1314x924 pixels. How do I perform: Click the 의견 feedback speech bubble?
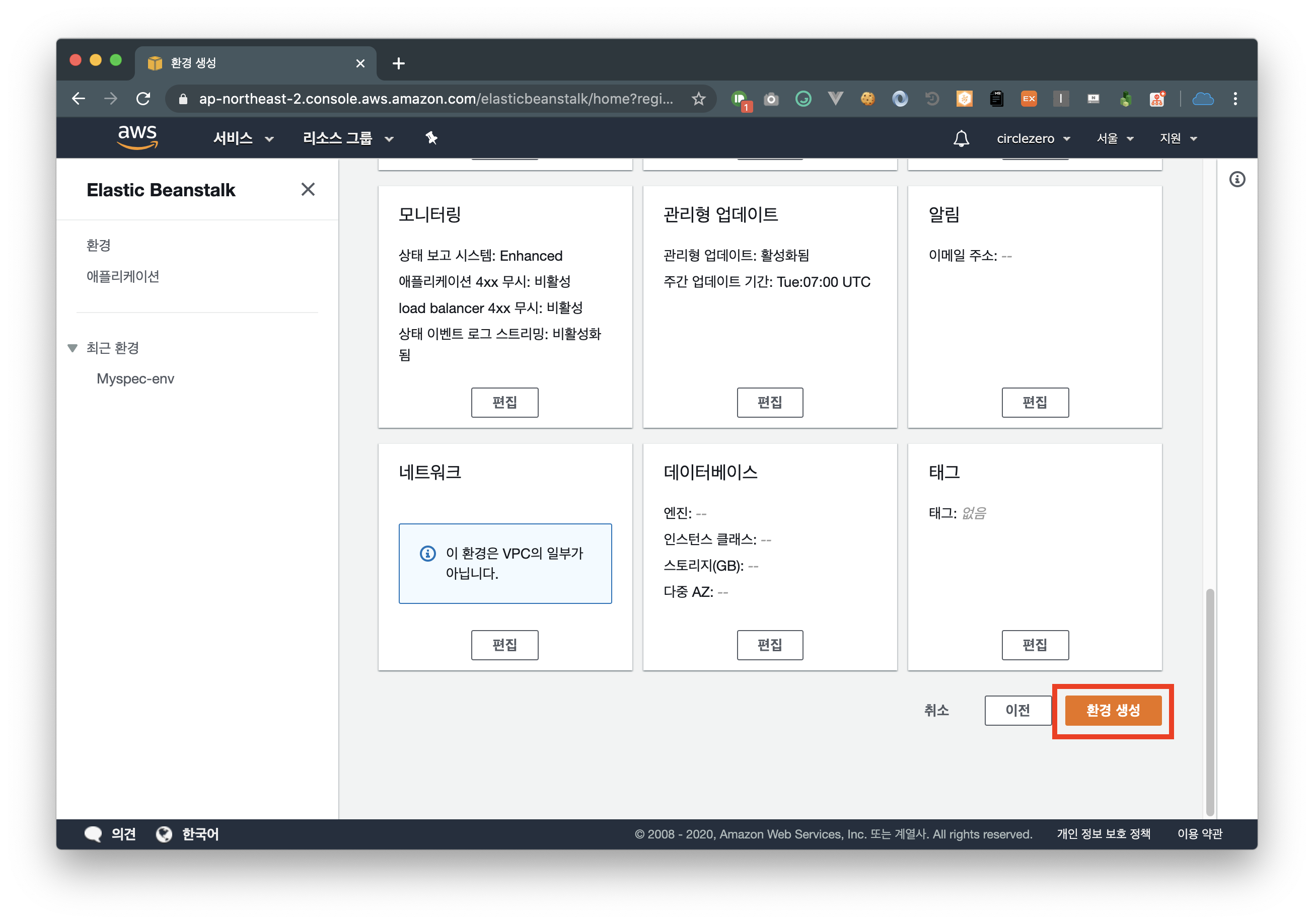(x=93, y=834)
